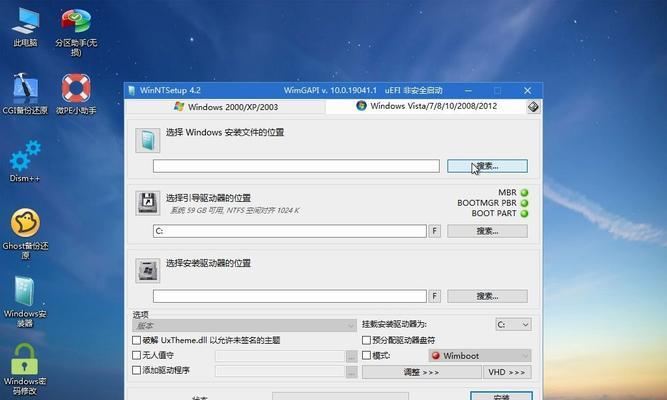
Task: Enable the 添加驱动程序 checkbox
Action: pyautogui.click(x=137, y=370)
